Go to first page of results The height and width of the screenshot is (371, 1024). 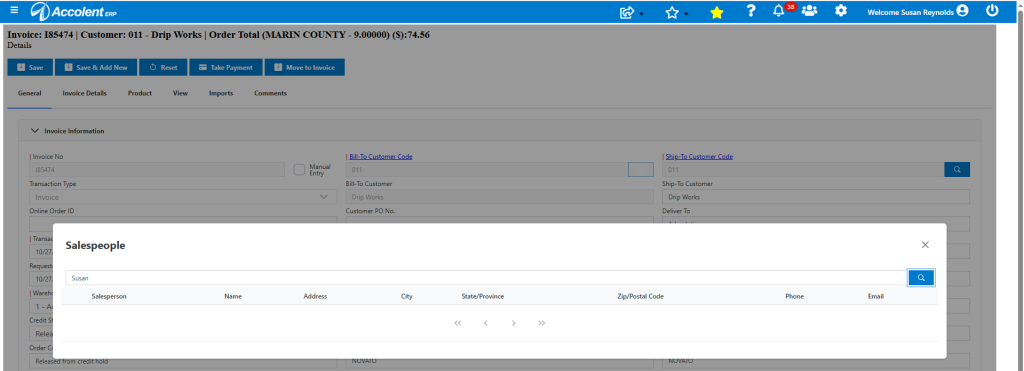tap(458, 323)
